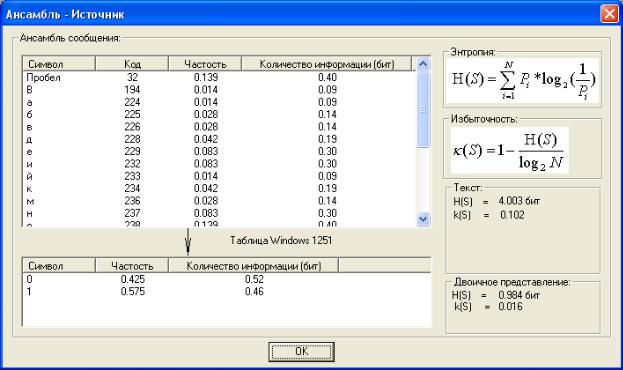Image resolution: width=623 pixels, height=370 pixels.
Task: Select the row for symbol д
Action: (219, 139)
